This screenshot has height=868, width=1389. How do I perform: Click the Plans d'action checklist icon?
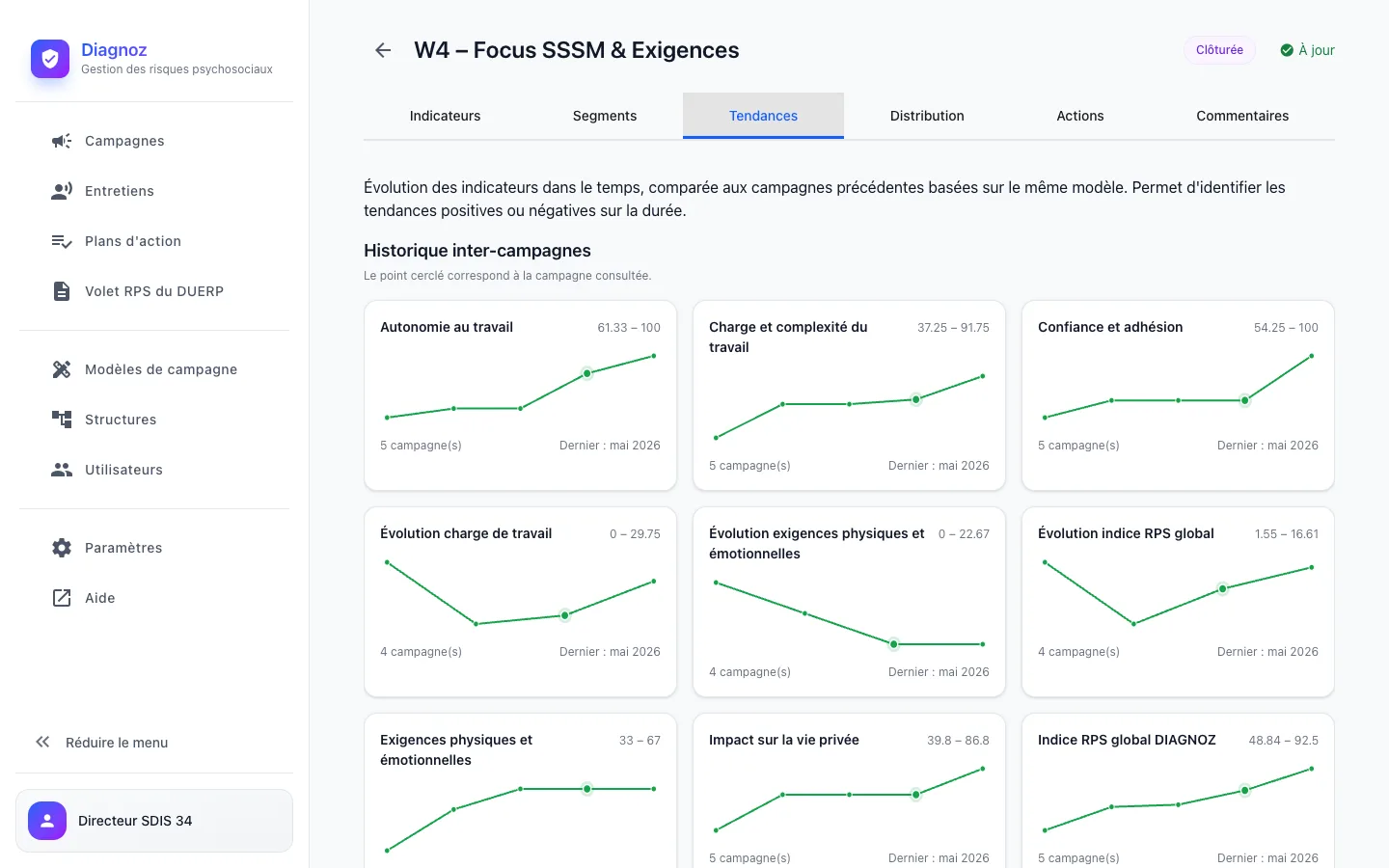point(62,241)
